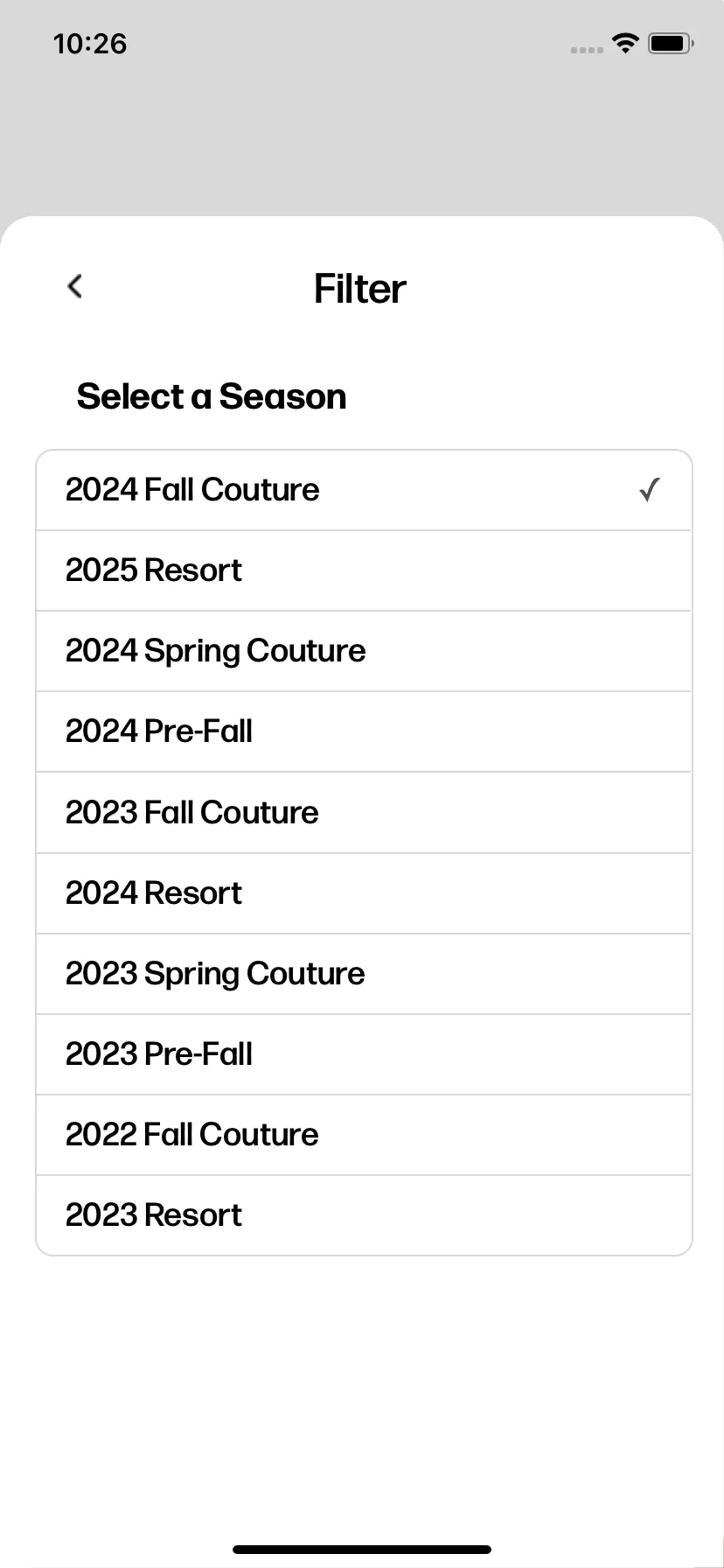Screen dimensions: 724x1568
Task: Tap the back chevron icon
Action: point(75,286)
